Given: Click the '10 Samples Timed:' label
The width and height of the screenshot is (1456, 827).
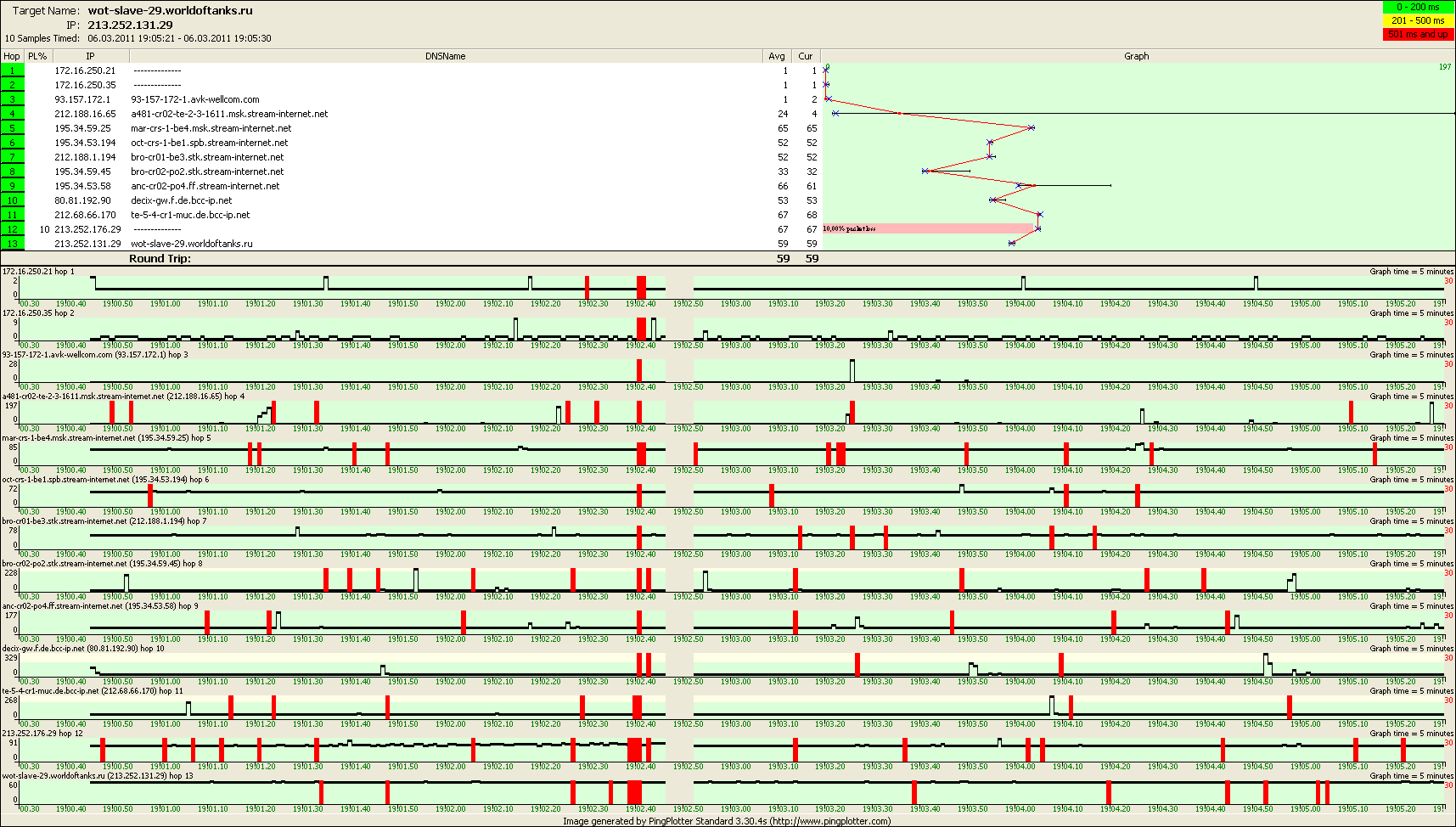Looking at the screenshot, I should pyautogui.click(x=42, y=38).
